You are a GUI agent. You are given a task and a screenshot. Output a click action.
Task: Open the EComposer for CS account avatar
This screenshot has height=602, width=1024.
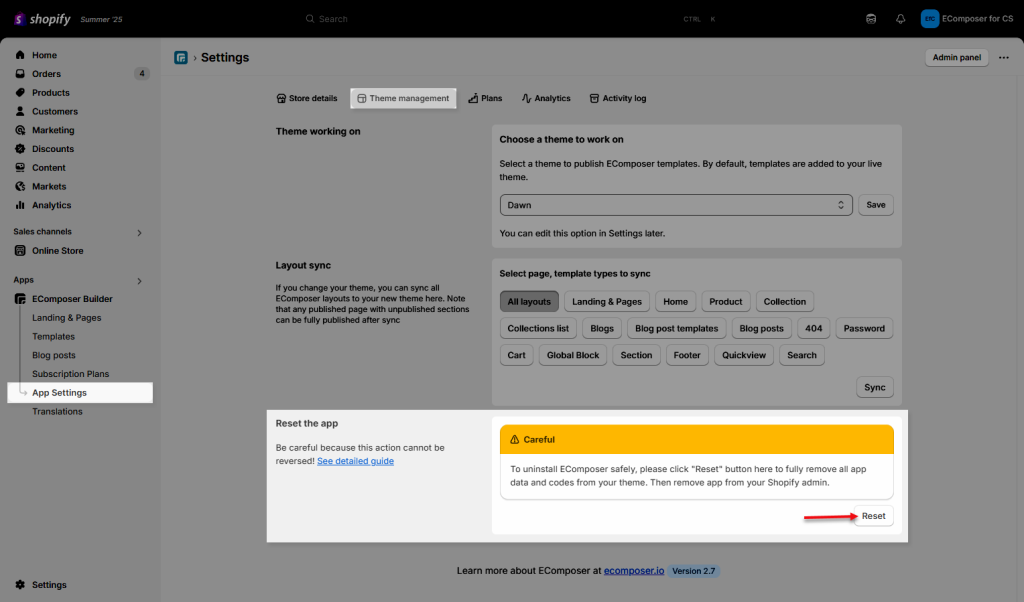click(x=929, y=19)
